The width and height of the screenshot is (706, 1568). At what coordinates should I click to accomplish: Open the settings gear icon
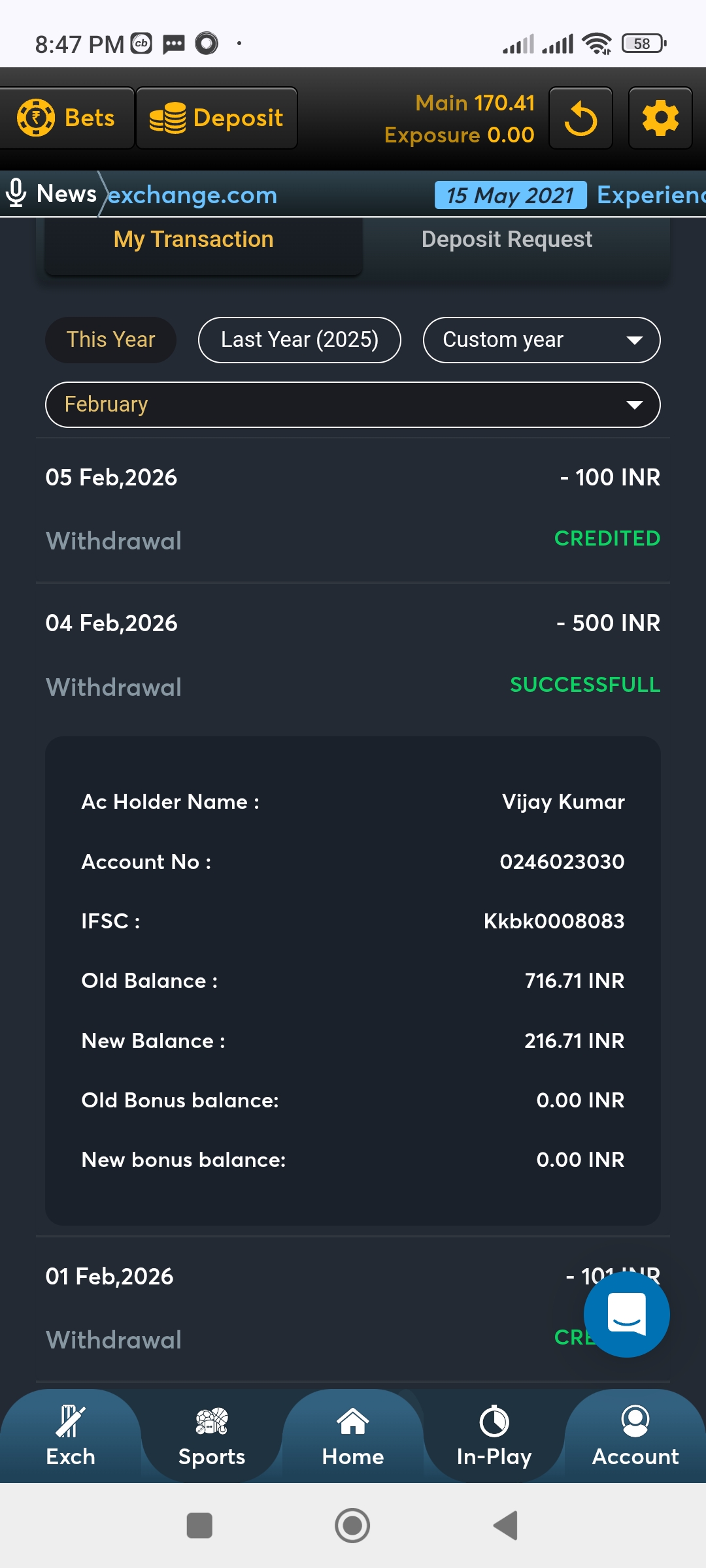pos(660,119)
